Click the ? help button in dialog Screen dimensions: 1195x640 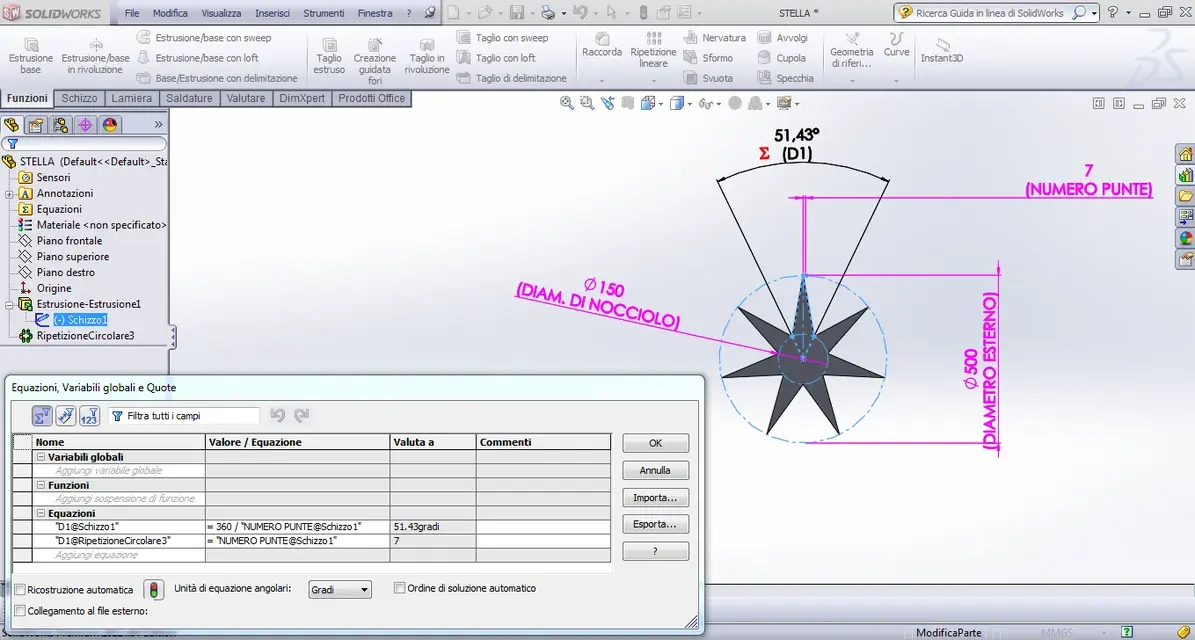655,552
